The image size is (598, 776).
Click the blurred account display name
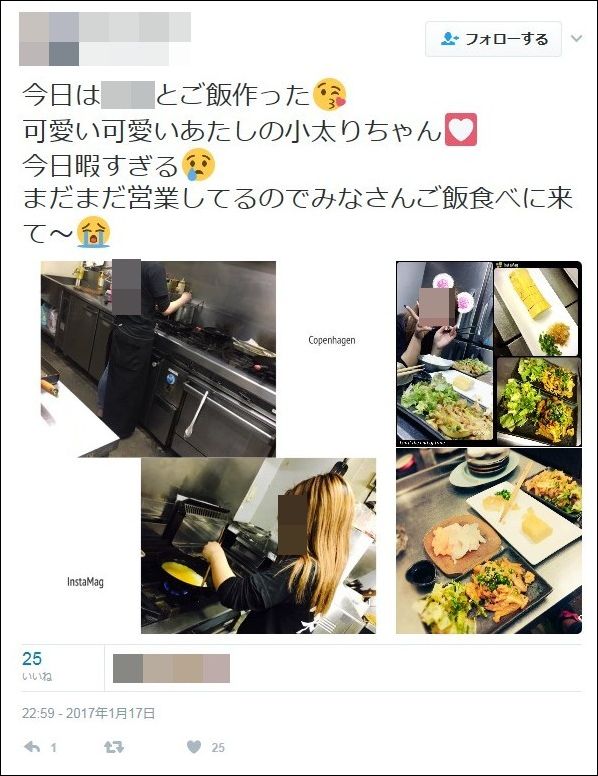[135, 27]
